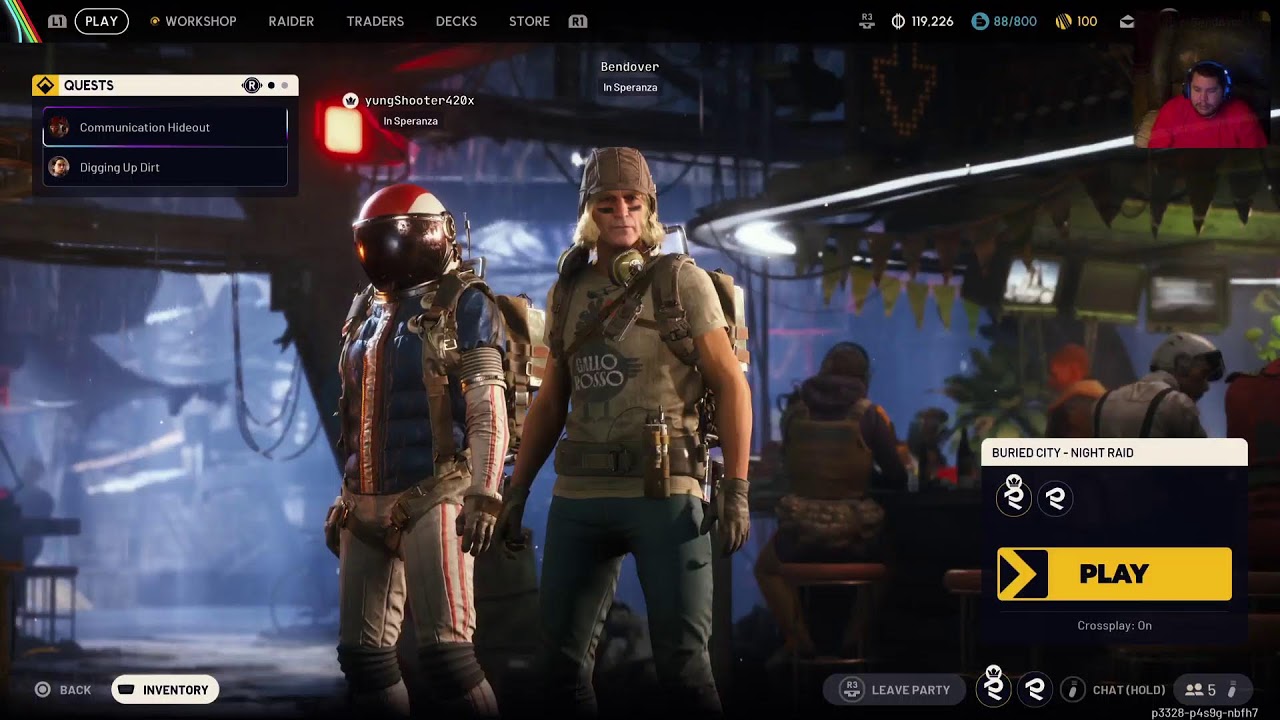Go to the TRADERS tab
Image resolution: width=1280 pixels, height=720 pixels.
[x=375, y=21]
